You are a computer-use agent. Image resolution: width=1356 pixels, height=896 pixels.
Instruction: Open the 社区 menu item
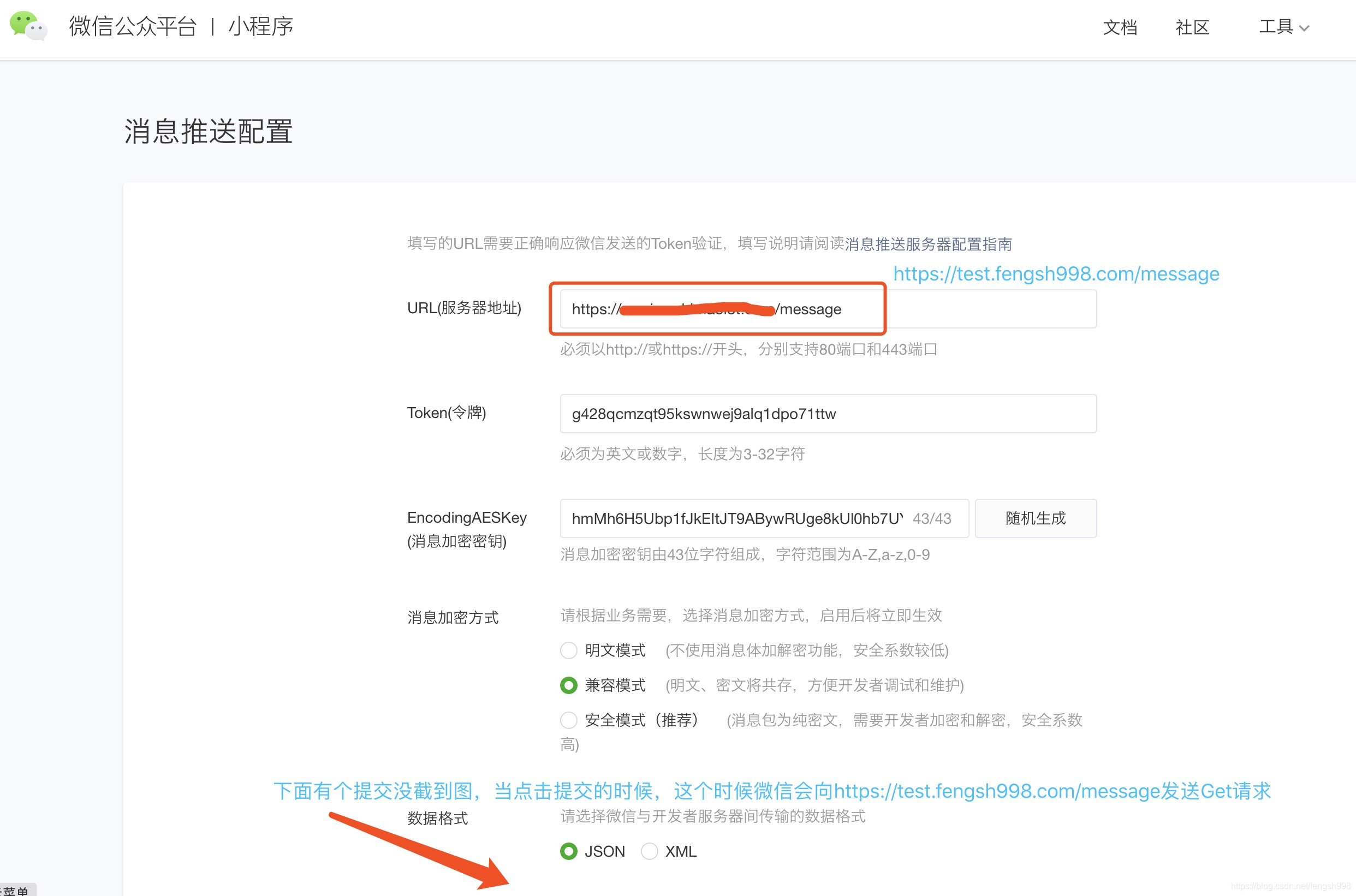(x=1192, y=27)
